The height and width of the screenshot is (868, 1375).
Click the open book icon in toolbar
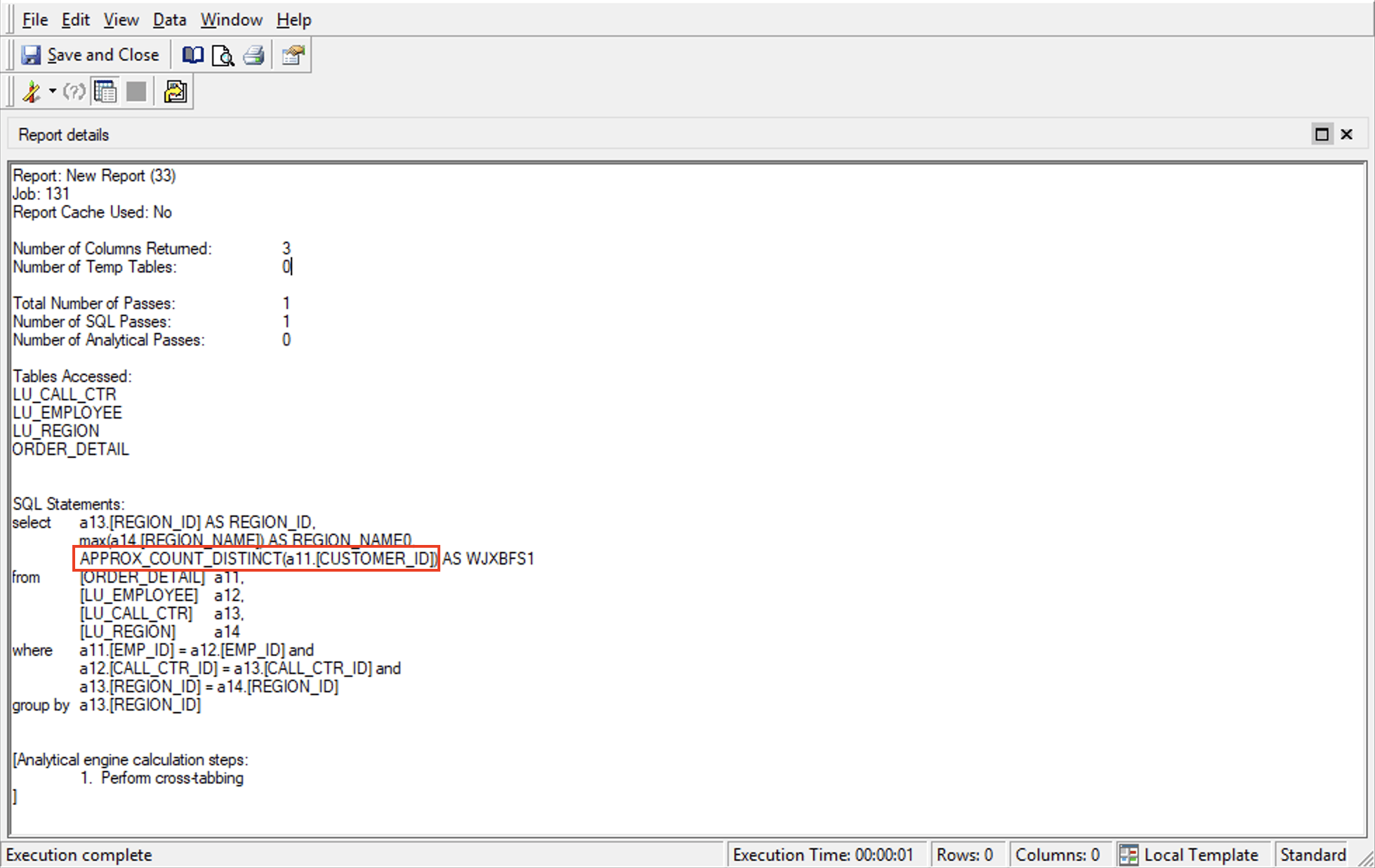pyautogui.click(x=192, y=55)
